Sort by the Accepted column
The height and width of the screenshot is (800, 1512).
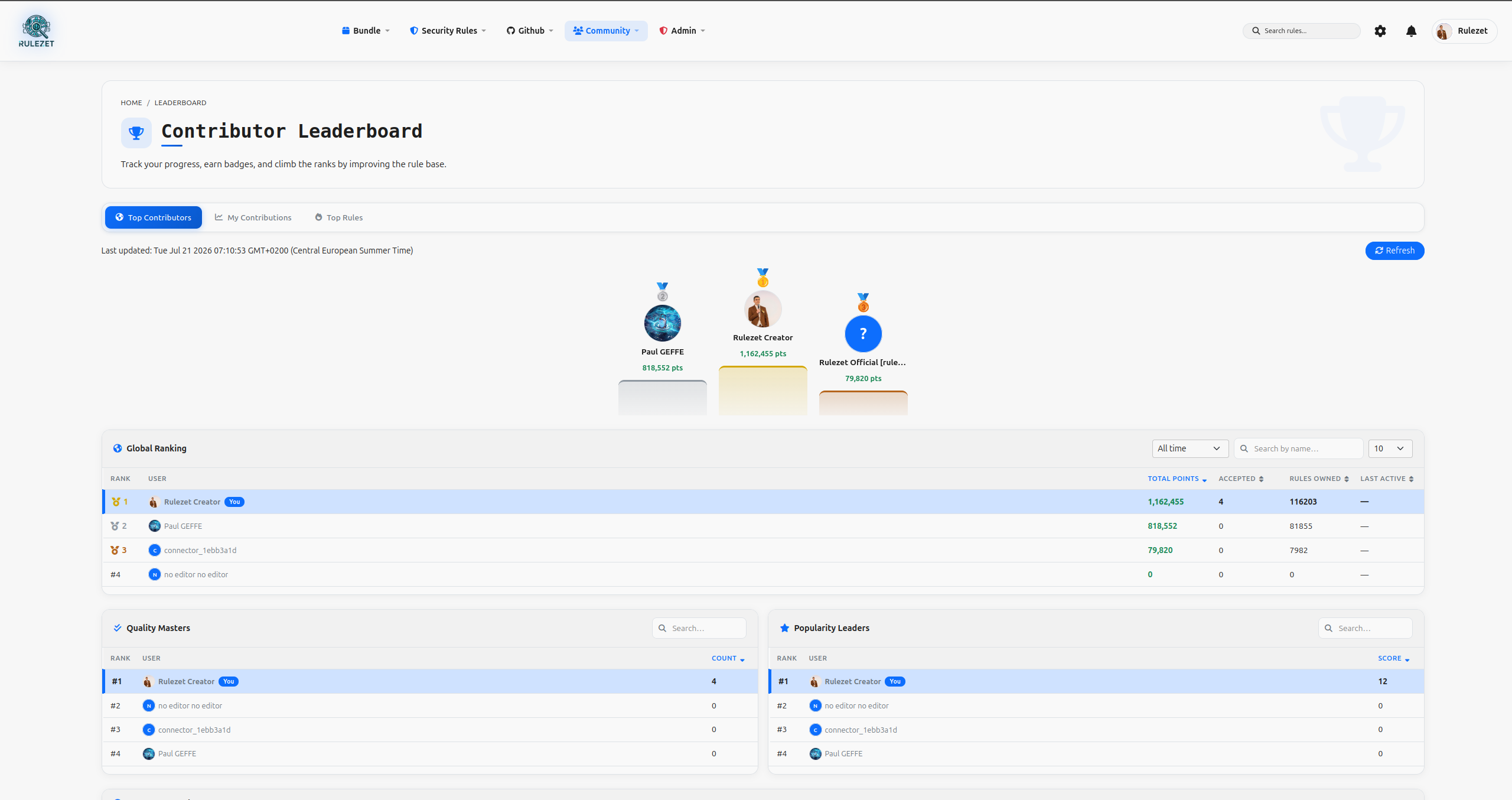tap(1241, 479)
